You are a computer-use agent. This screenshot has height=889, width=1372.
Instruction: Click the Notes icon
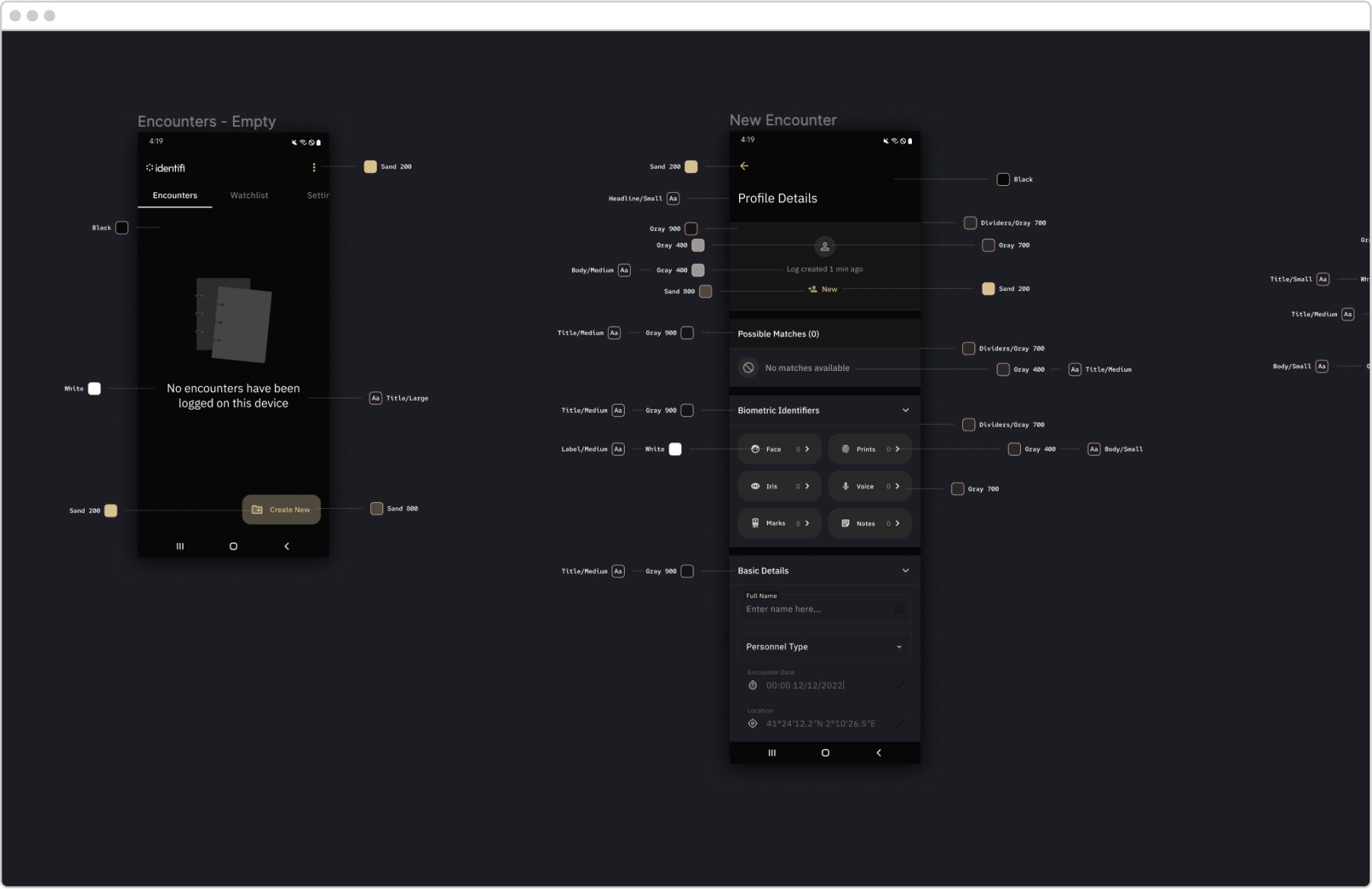click(846, 523)
